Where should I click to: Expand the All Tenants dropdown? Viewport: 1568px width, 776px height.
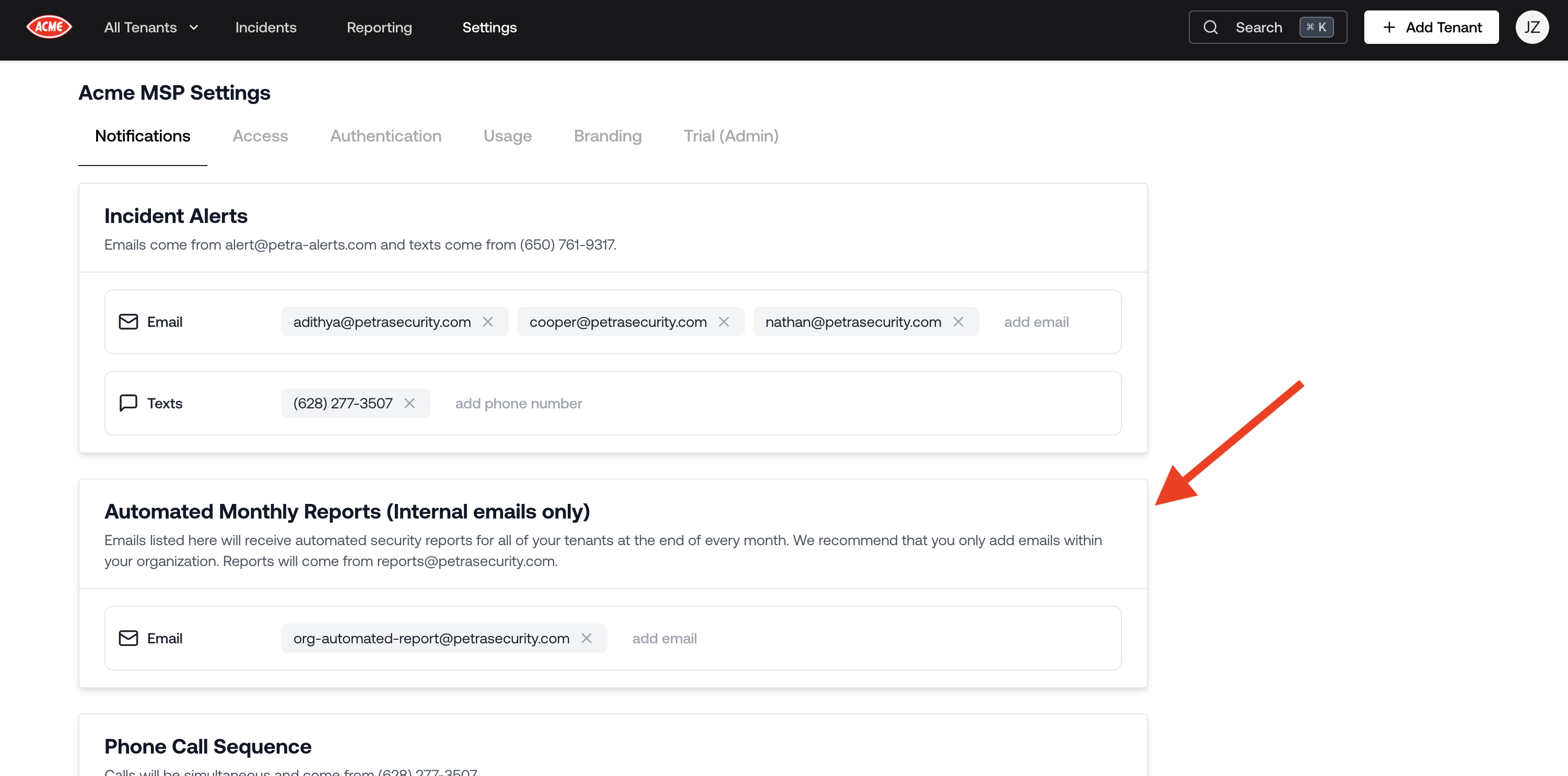(151, 27)
